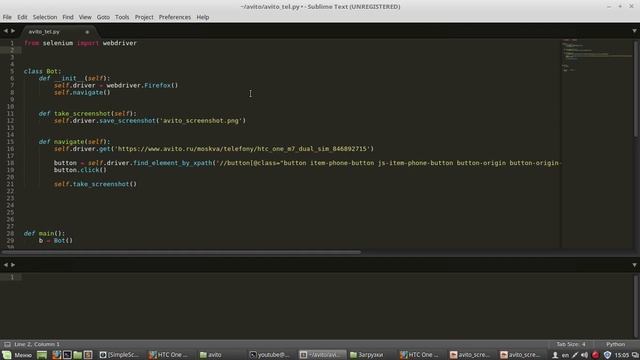Place cursor on 'class Bot:' line
Image resolution: width=640 pixels, height=360 pixels.
click(42, 71)
